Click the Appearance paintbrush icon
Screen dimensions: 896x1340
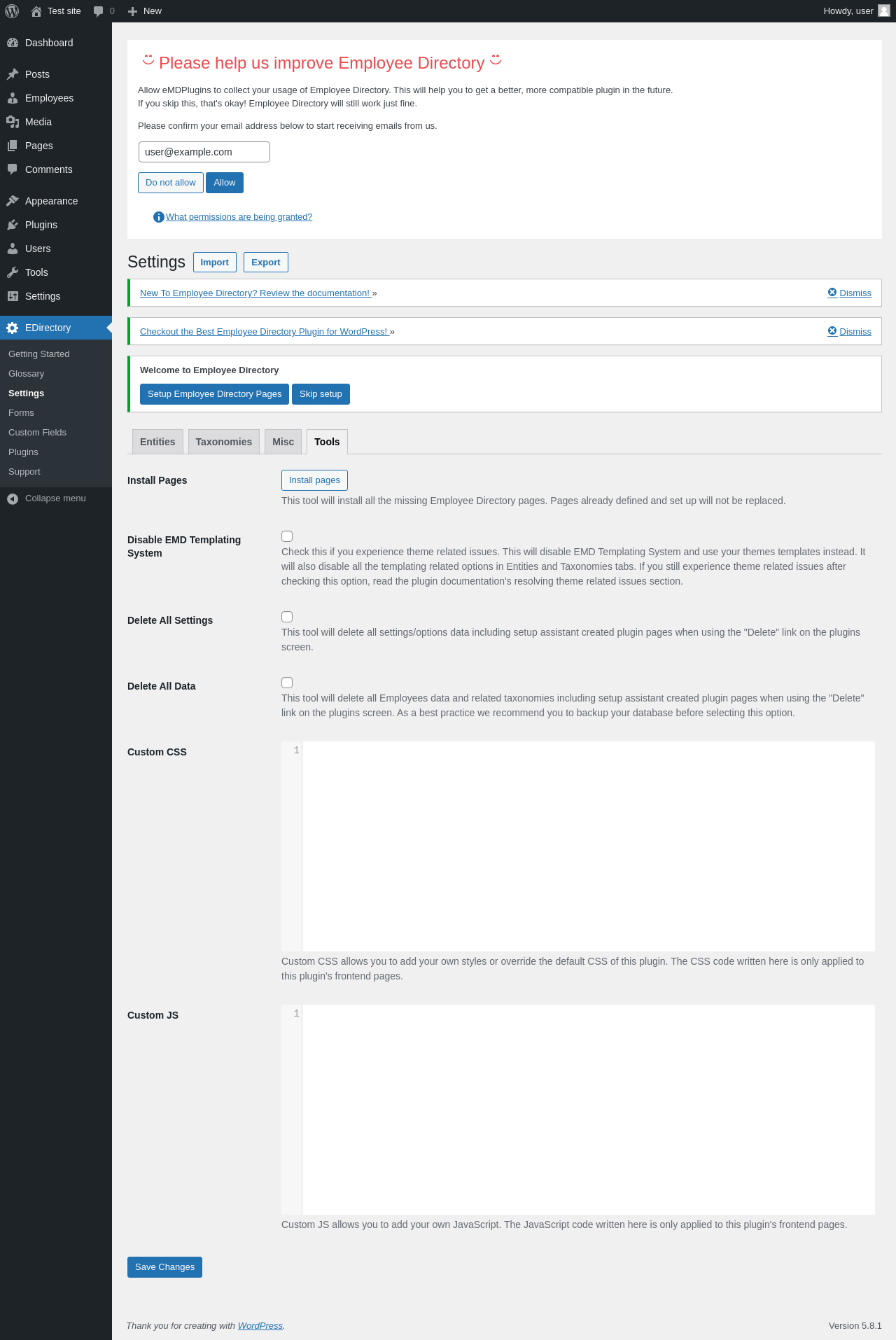click(13, 201)
